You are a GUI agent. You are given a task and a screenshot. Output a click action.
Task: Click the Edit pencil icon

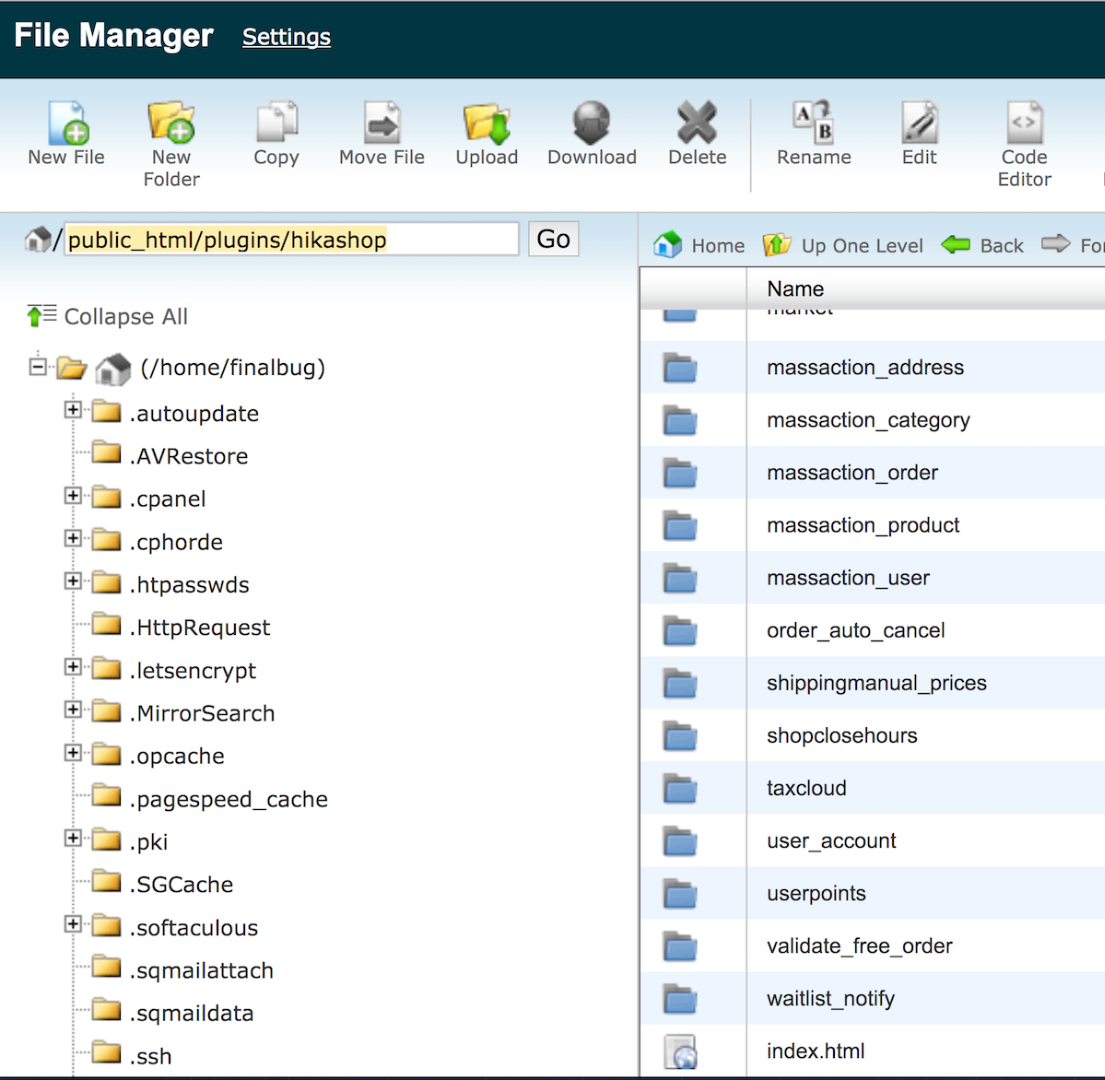click(919, 125)
